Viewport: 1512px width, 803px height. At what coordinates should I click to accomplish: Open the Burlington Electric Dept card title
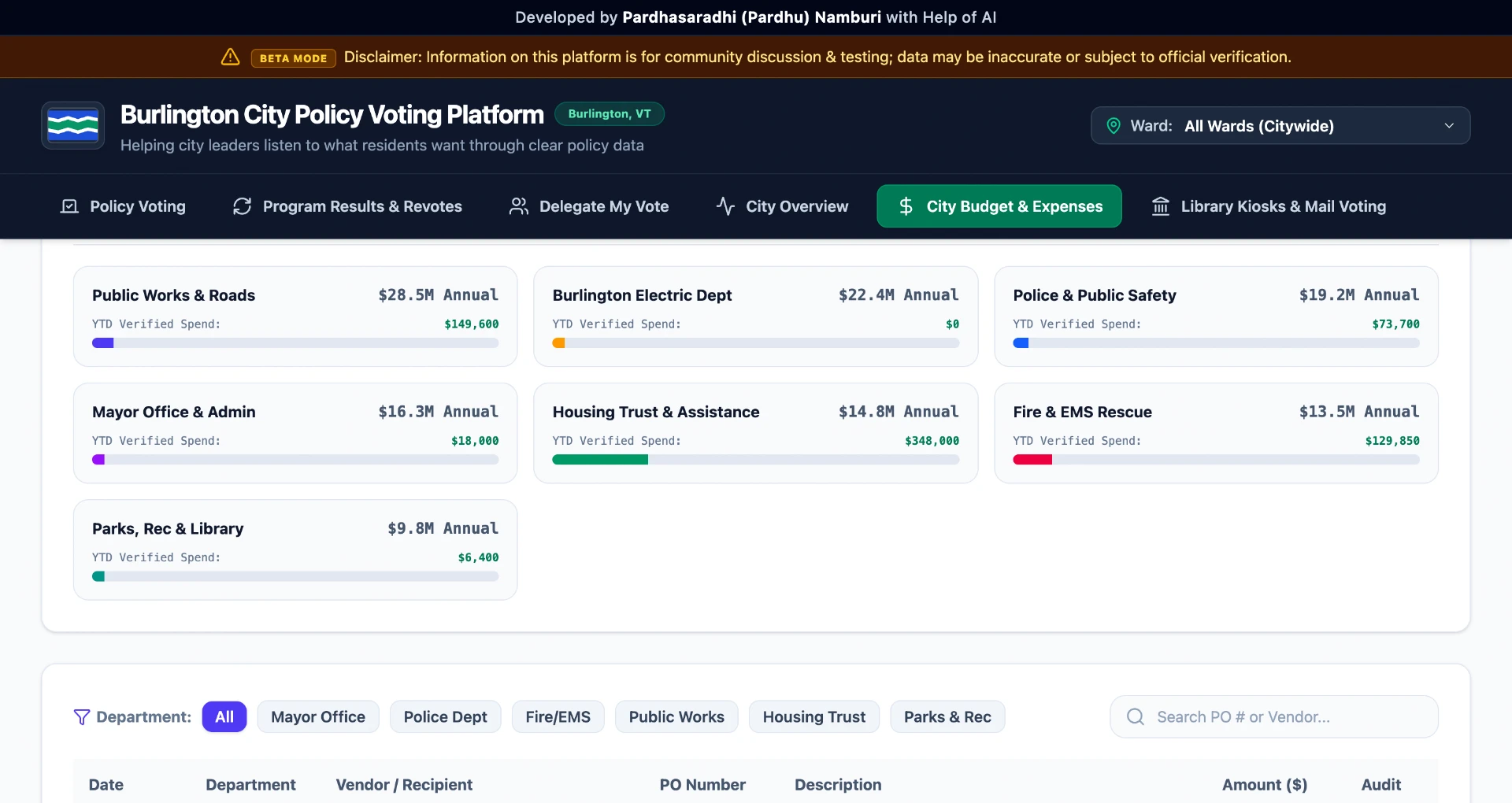click(x=643, y=295)
